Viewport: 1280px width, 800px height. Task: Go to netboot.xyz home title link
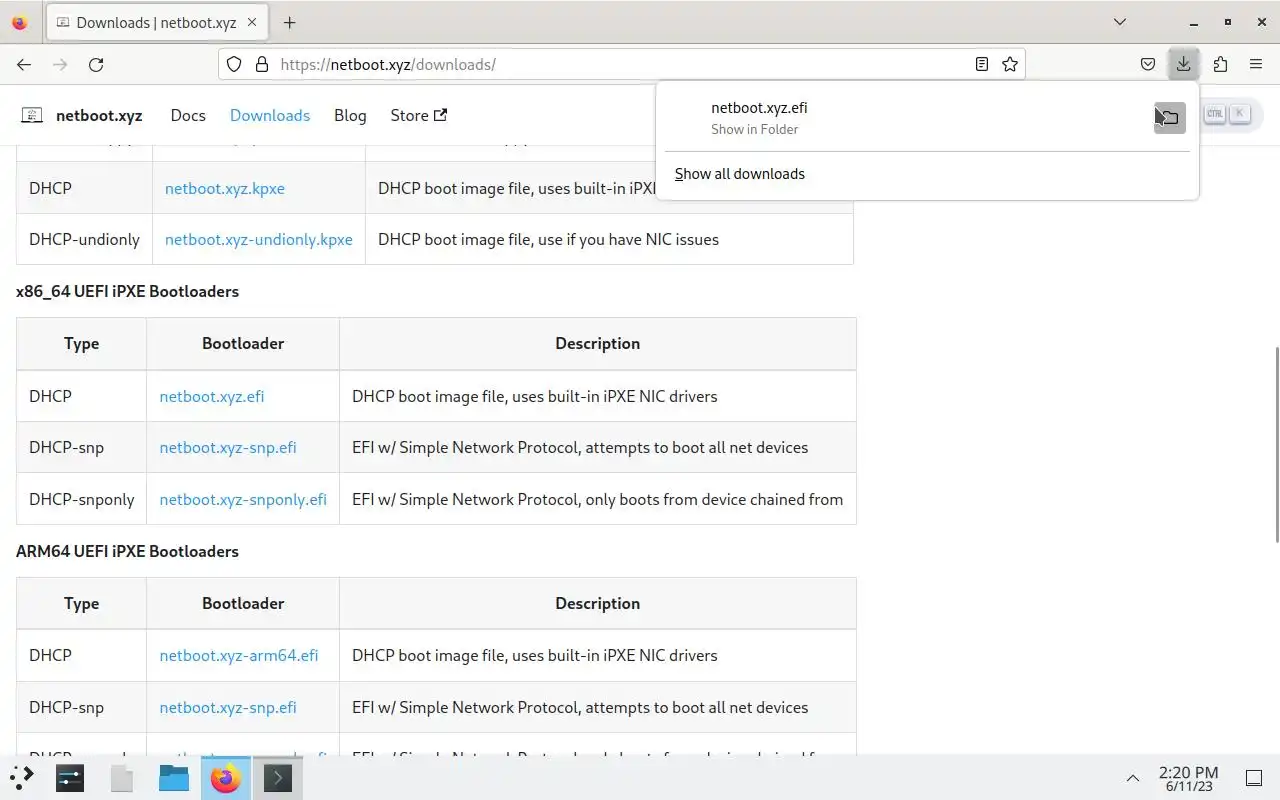(x=99, y=115)
